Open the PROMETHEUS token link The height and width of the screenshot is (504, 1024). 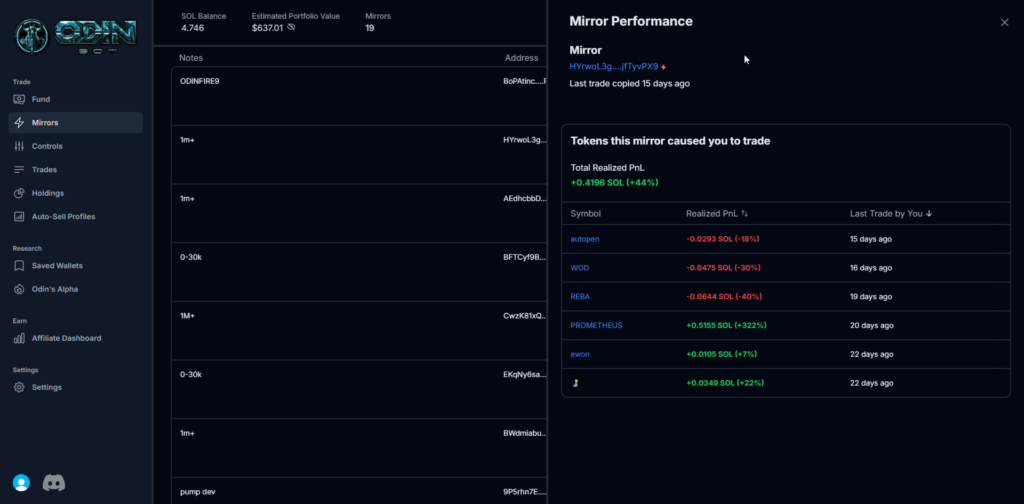pos(596,325)
